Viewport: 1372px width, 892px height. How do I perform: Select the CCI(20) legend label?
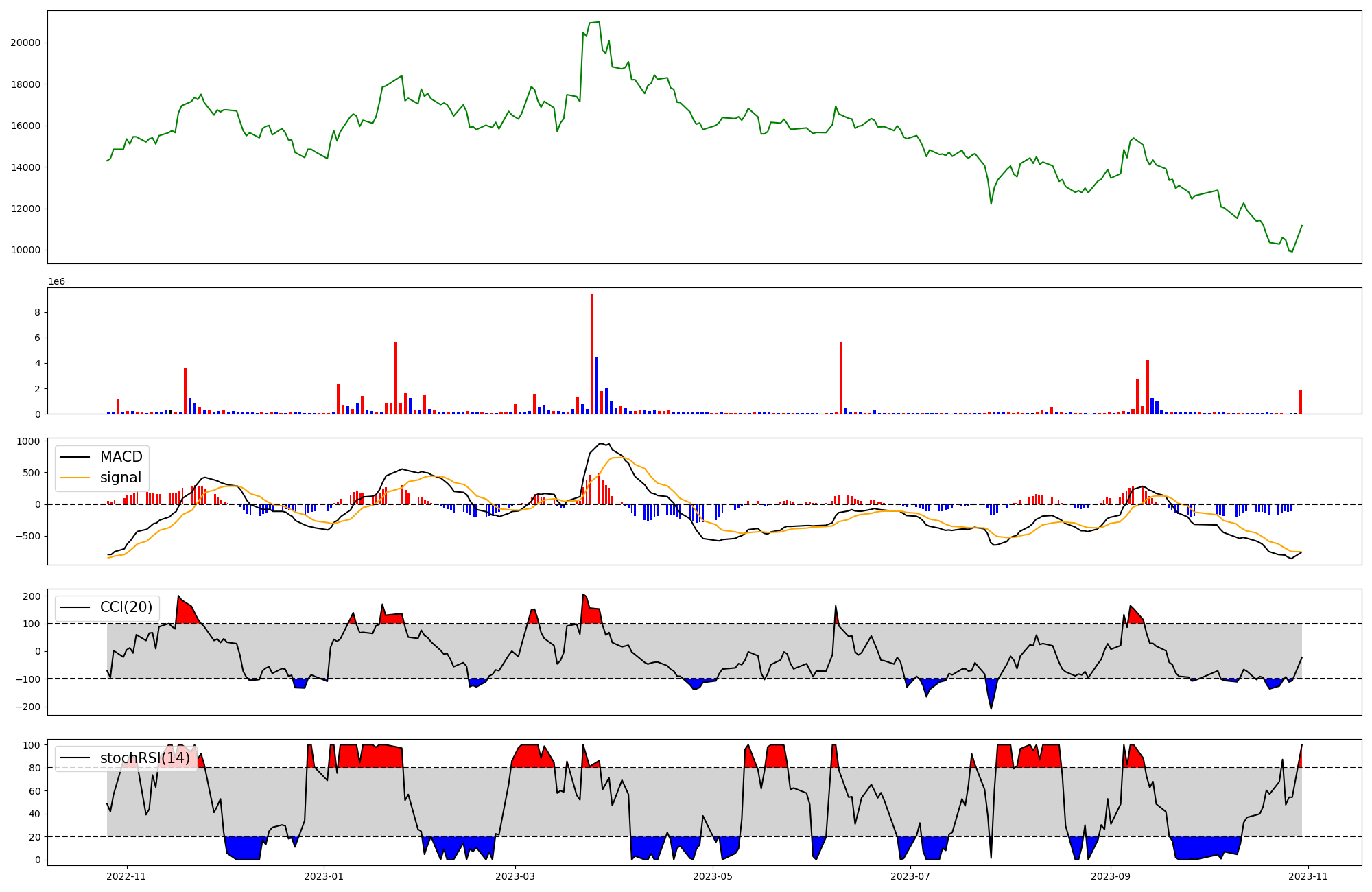pos(126,607)
